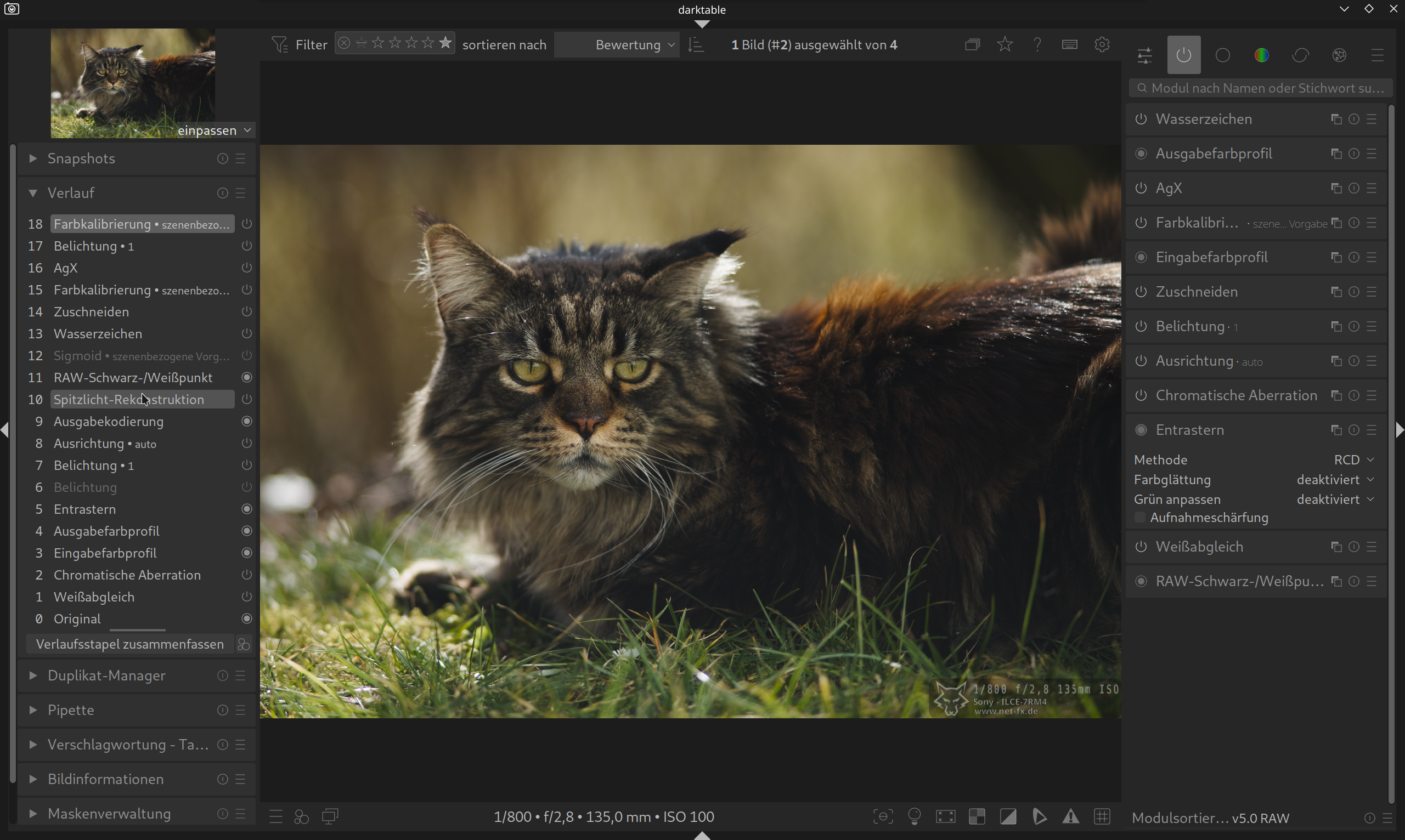Click Verlaufsstapel zusammenfassen button
Screen dimensions: 1405x840
click(129, 644)
